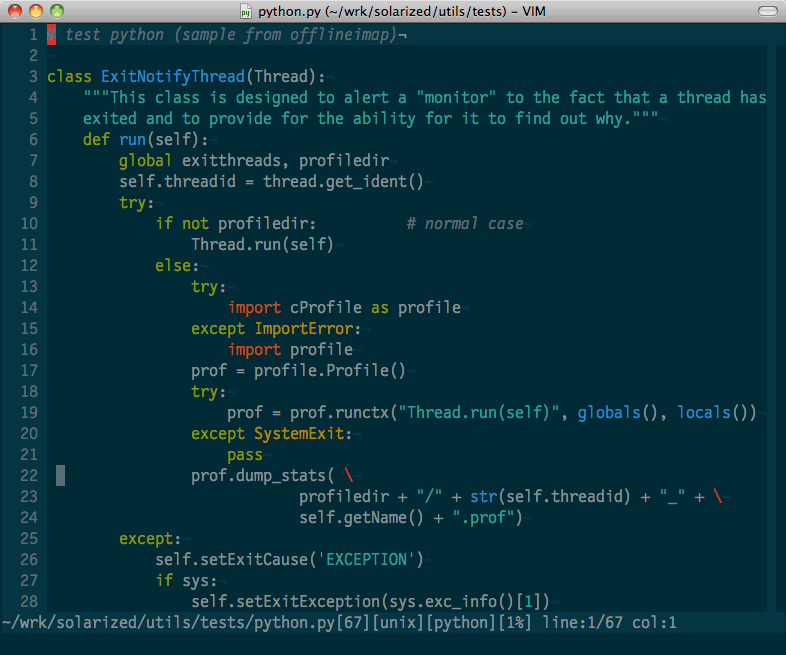Click line number 28 in the gutter
786x655 pixels.
[x=28, y=602]
